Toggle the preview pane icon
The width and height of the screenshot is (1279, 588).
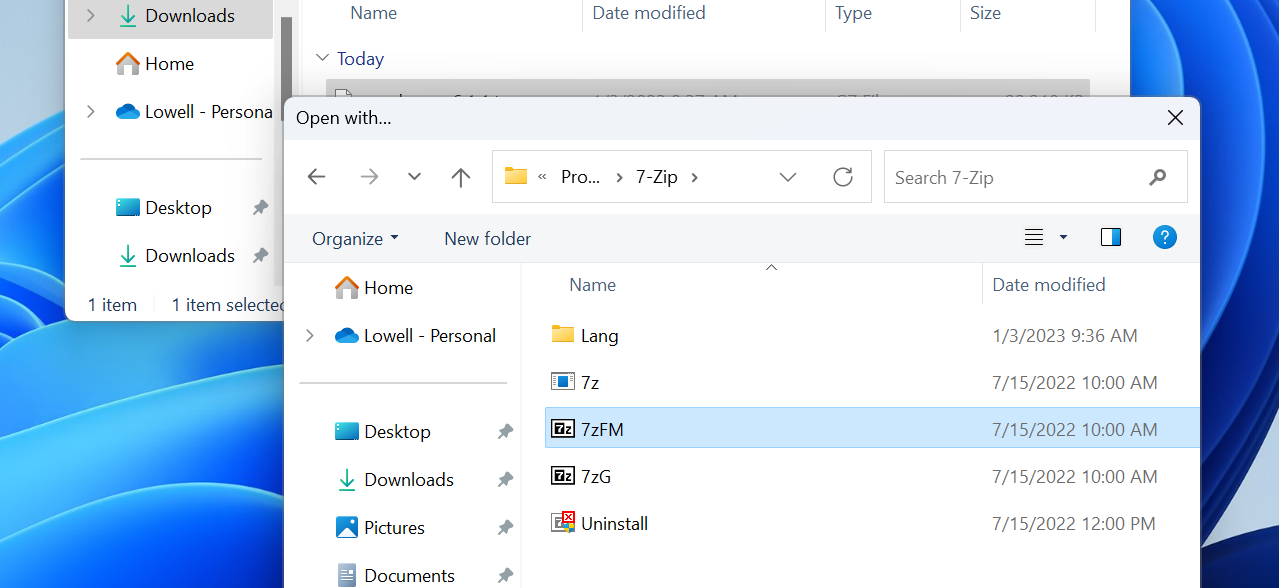point(1110,238)
